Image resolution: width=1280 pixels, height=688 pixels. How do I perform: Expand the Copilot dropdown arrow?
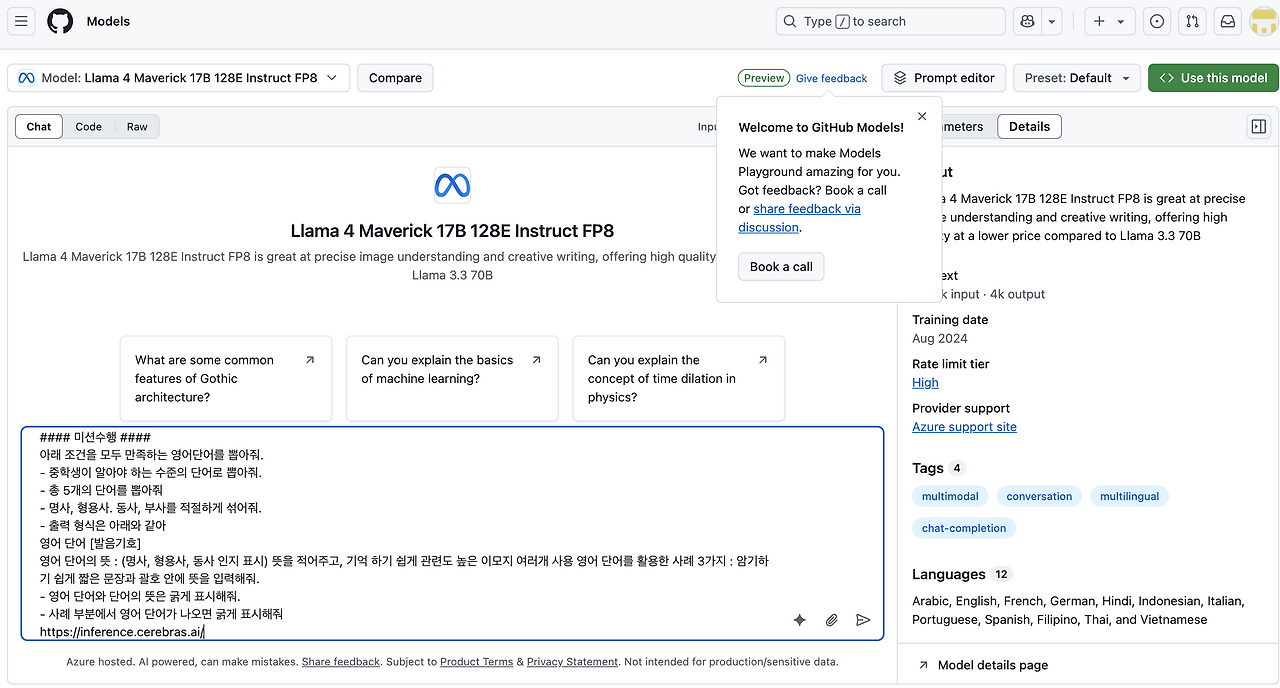[1052, 21]
